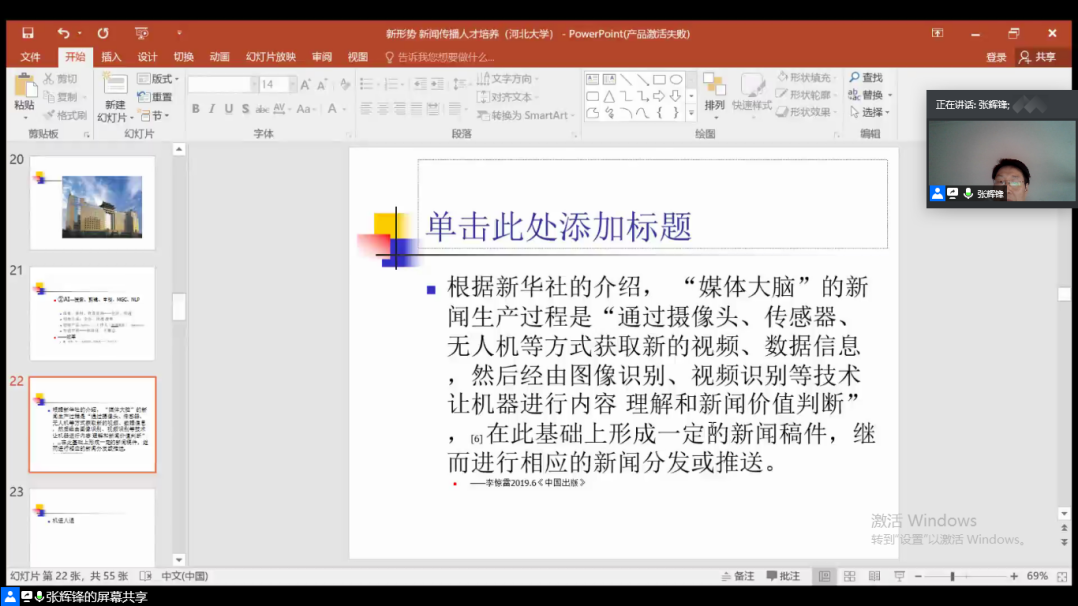Toggle normal view in status bar
This screenshot has height=606, width=1078.
[x=824, y=576]
